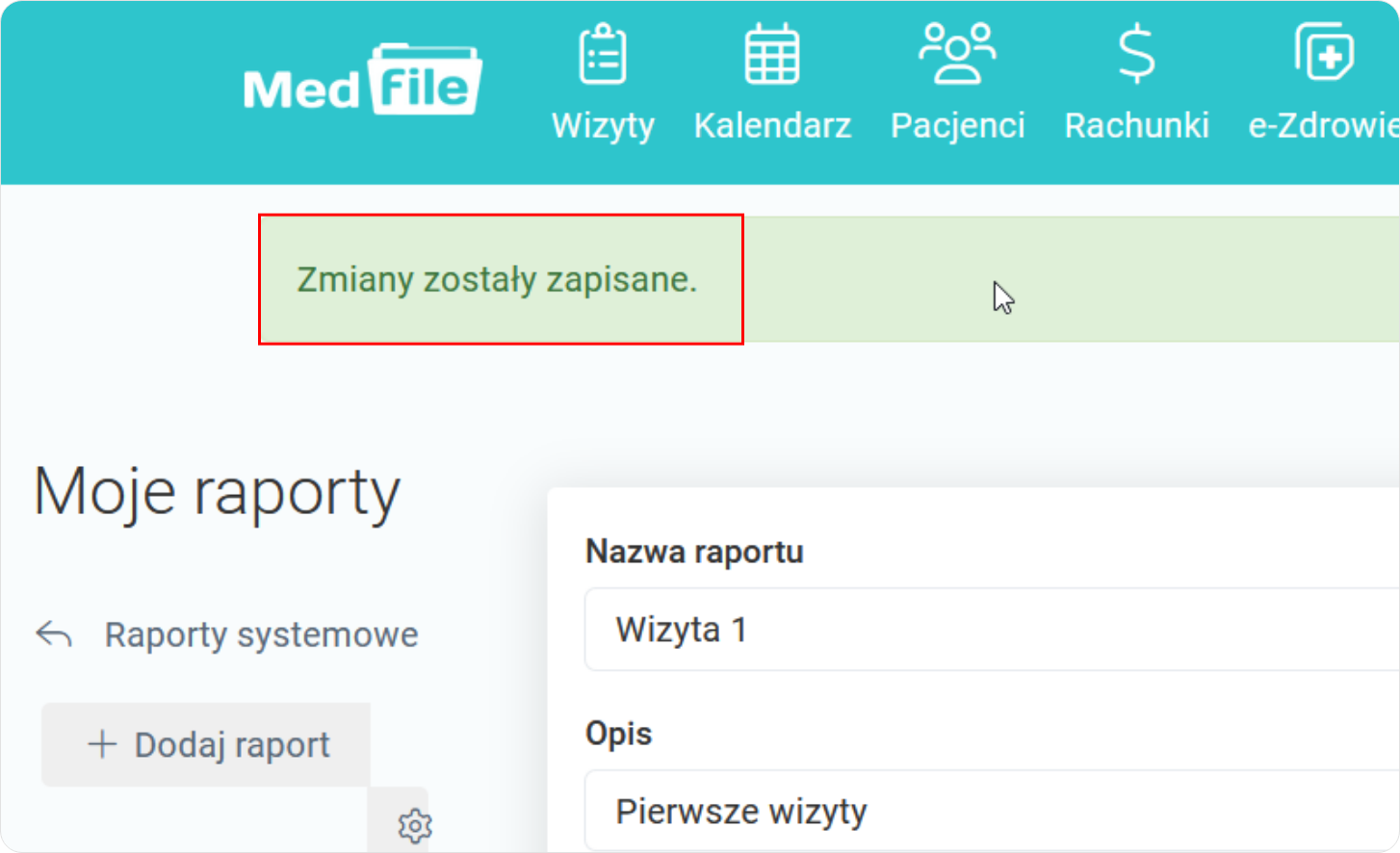Click the Dodaj raport button

206,744
